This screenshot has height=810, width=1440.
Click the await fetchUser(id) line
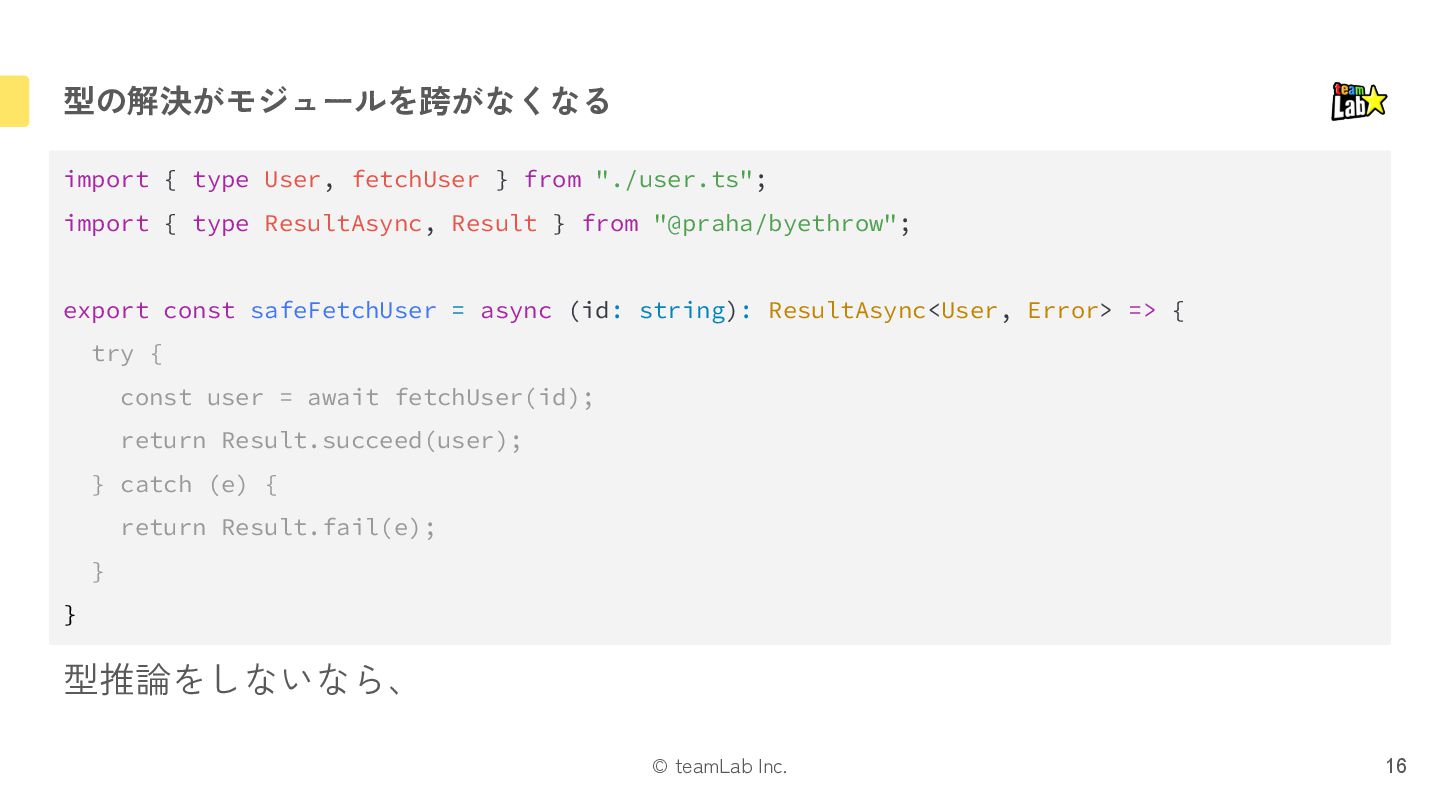(x=357, y=397)
